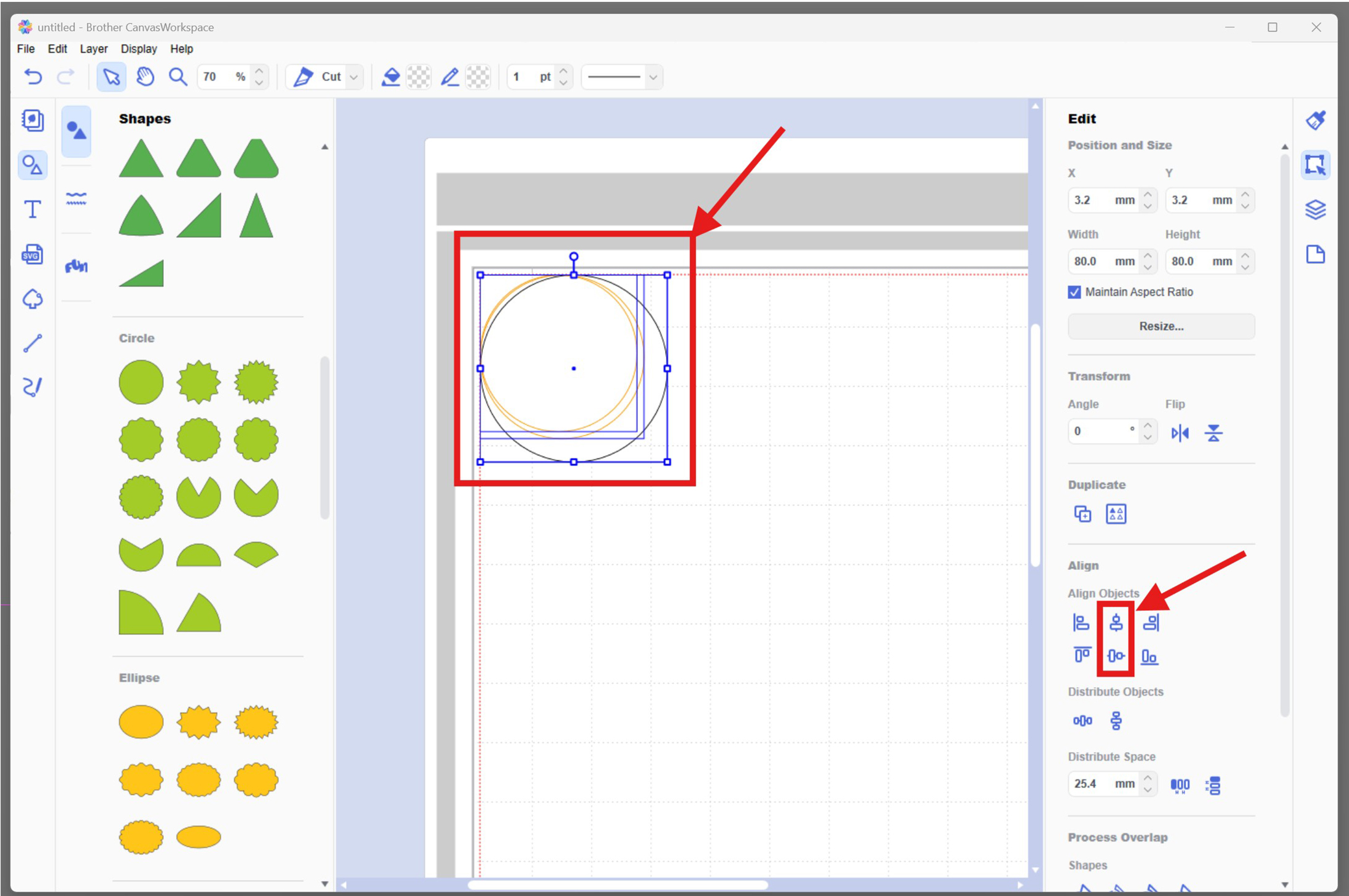1349x896 pixels.
Task: Increase the Width value
Action: [x=1148, y=255]
